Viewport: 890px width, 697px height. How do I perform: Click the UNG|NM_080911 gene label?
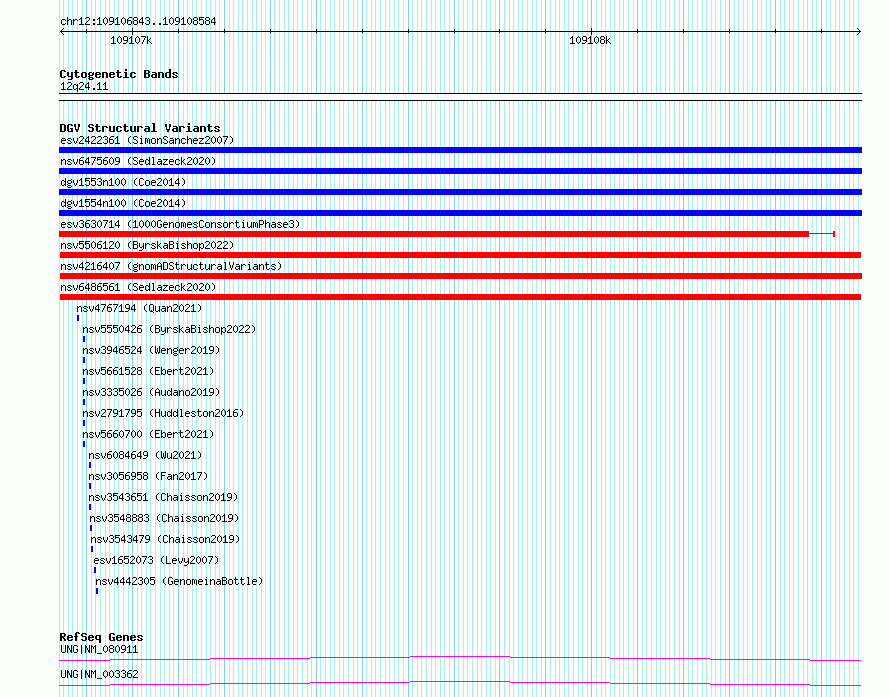click(x=99, y=649)
